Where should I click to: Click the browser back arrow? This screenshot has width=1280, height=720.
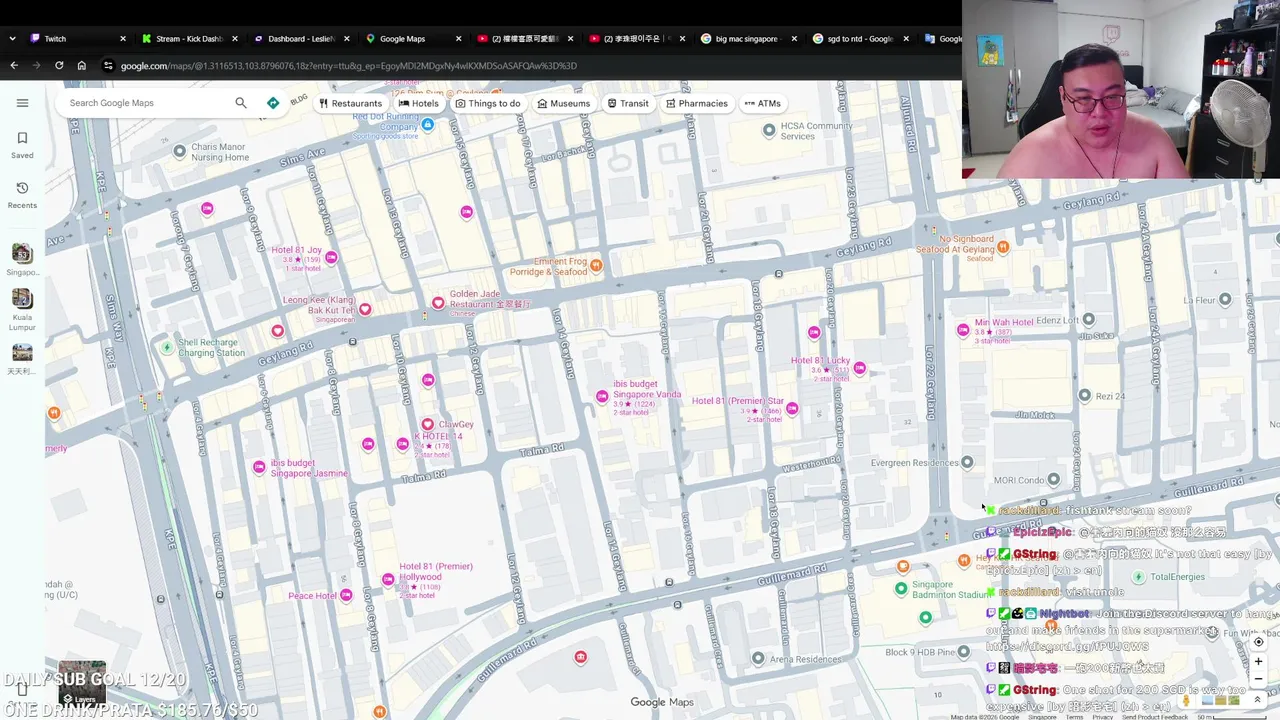[x=14, y=66]
